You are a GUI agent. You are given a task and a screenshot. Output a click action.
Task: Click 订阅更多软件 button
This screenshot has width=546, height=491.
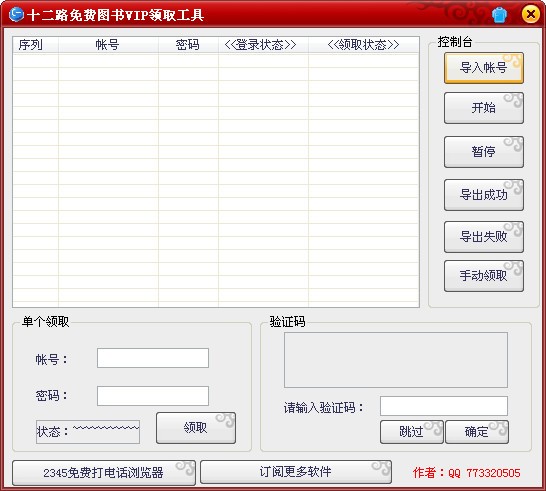click(296, 472)
